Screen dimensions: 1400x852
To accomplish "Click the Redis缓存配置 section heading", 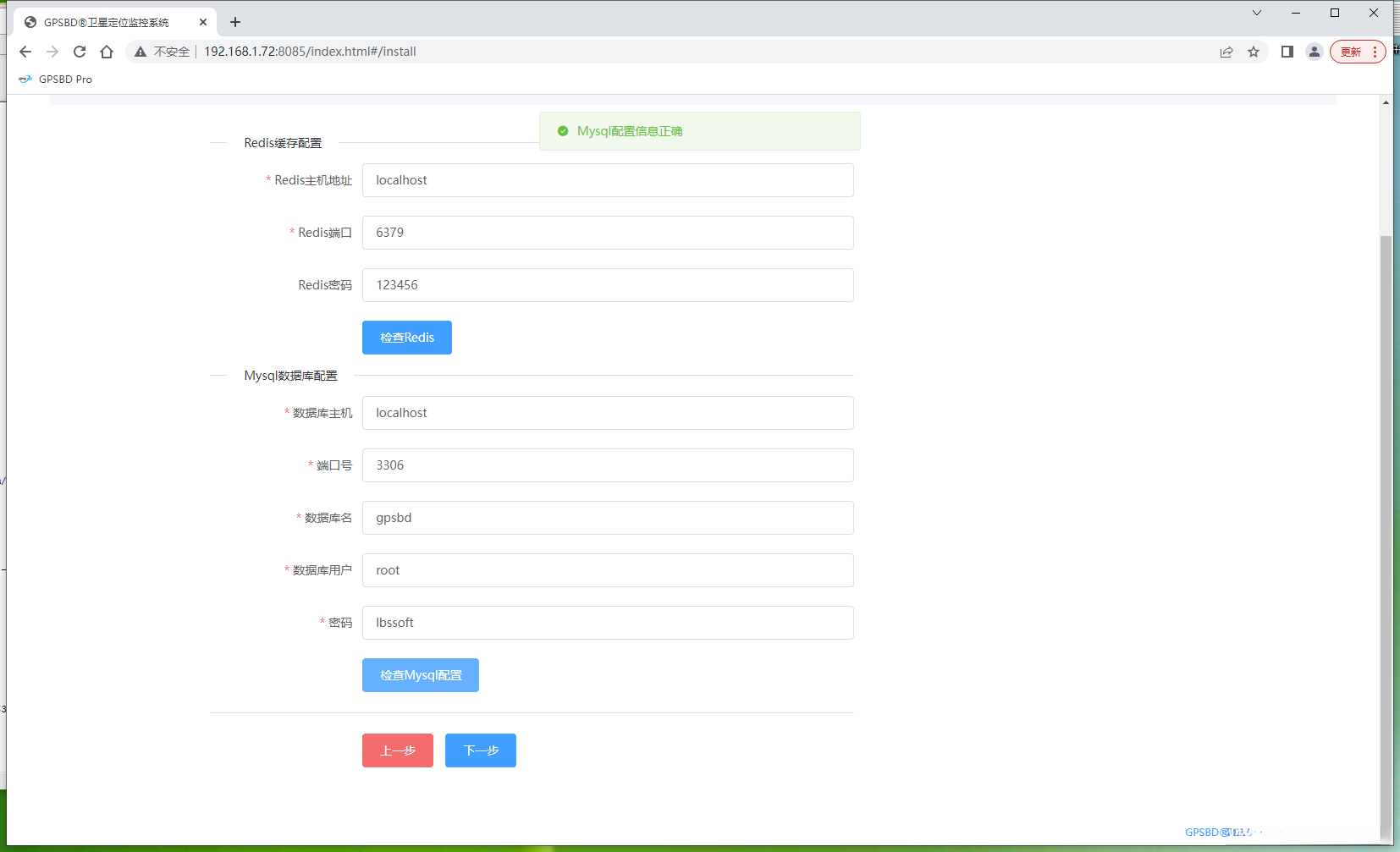I will [283, 143].
